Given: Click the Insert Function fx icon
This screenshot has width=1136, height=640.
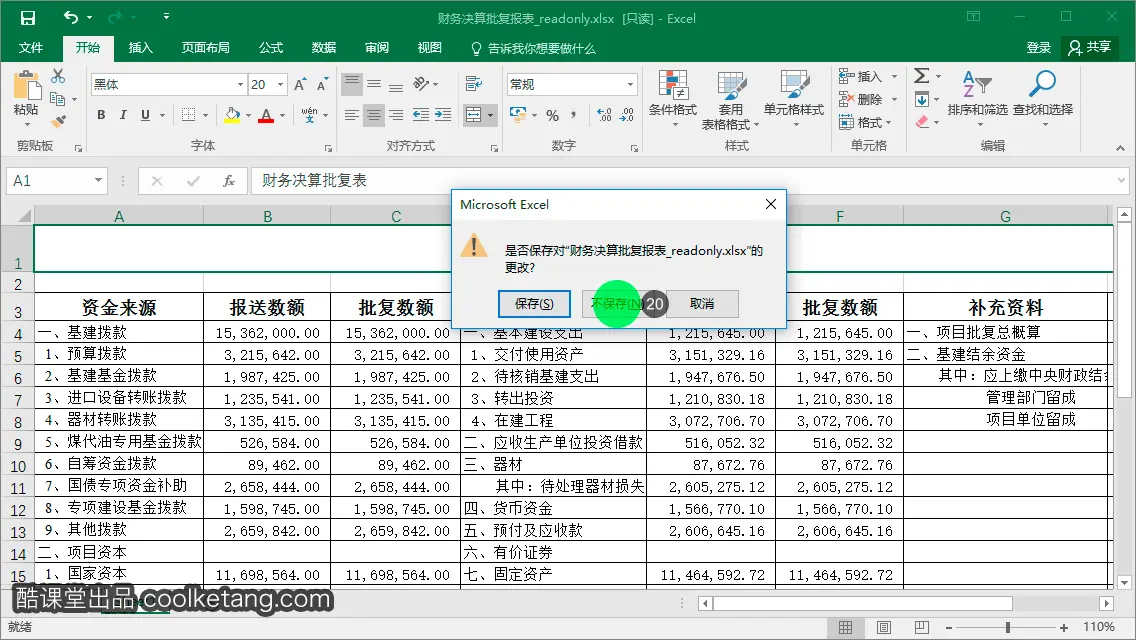Looking at the screenshot, I should pos(228,180).
